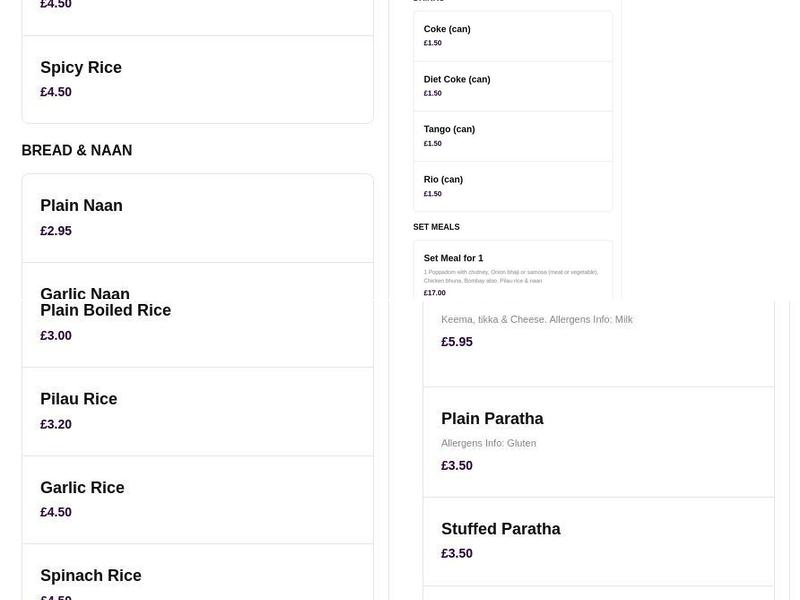This screenshot has height=600, width=800.
Task: Click the Allergens Info: Gluten text
Action: pos(488,443)
